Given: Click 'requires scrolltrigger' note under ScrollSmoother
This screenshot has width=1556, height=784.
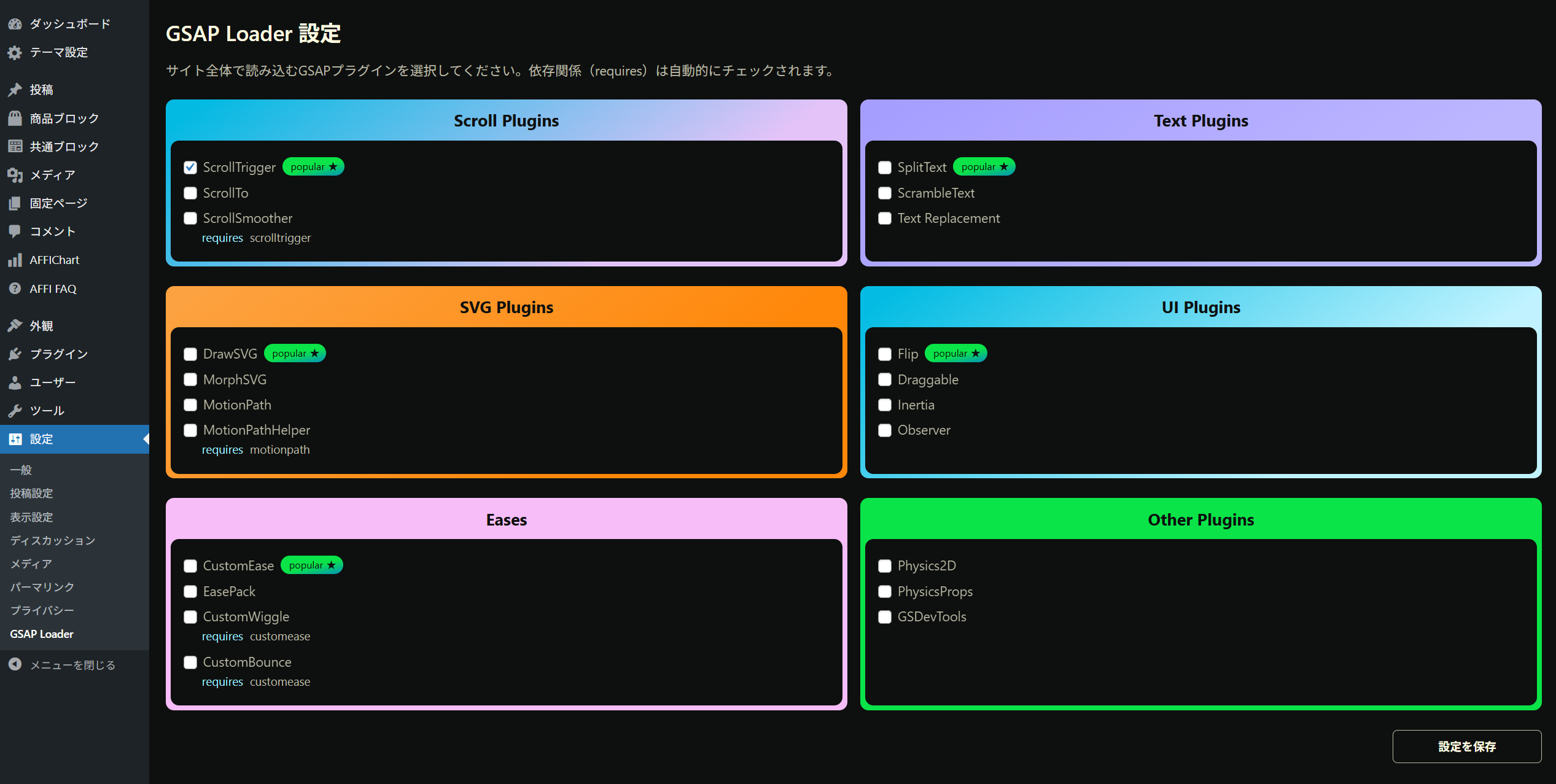Looking at the screenshot, I should 257,238.
